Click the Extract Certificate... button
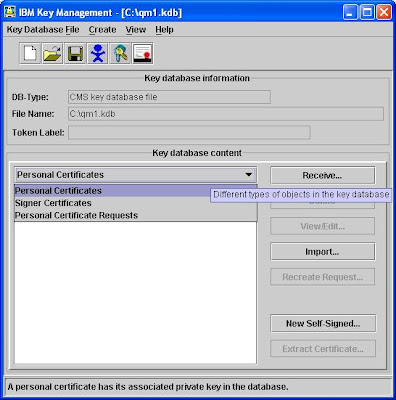This screenshot has height=400, width=396. coord(323,349)
